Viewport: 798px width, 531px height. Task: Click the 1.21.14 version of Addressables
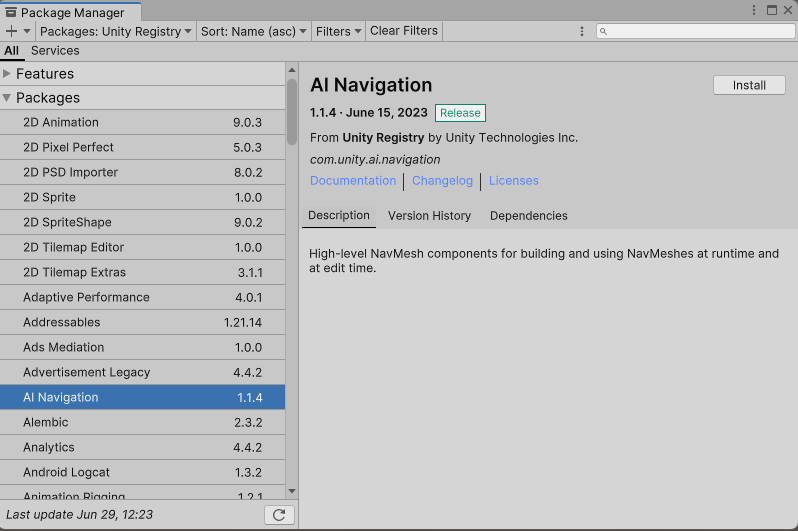(x=243, y=322)
